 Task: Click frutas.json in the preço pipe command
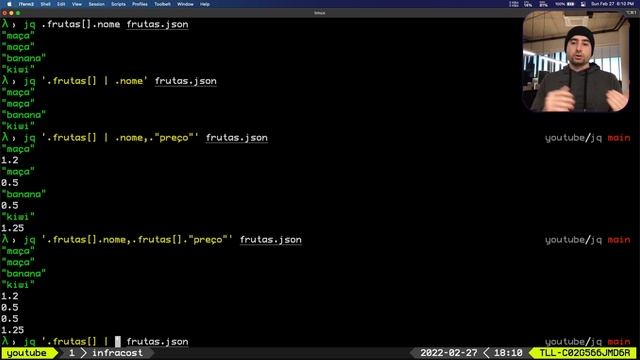tap(237, 138)
